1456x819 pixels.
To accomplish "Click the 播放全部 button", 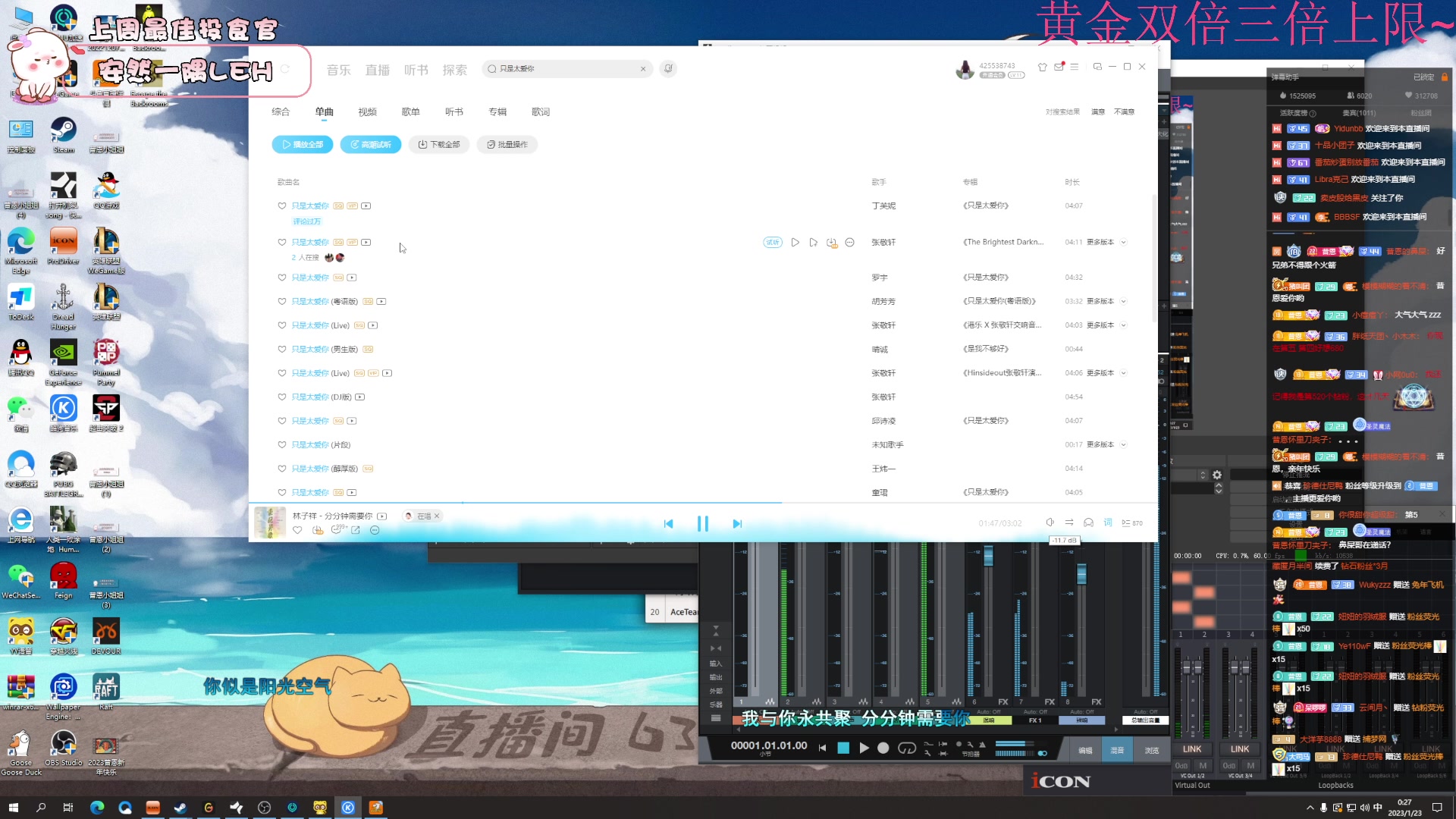I will (303, 144).
